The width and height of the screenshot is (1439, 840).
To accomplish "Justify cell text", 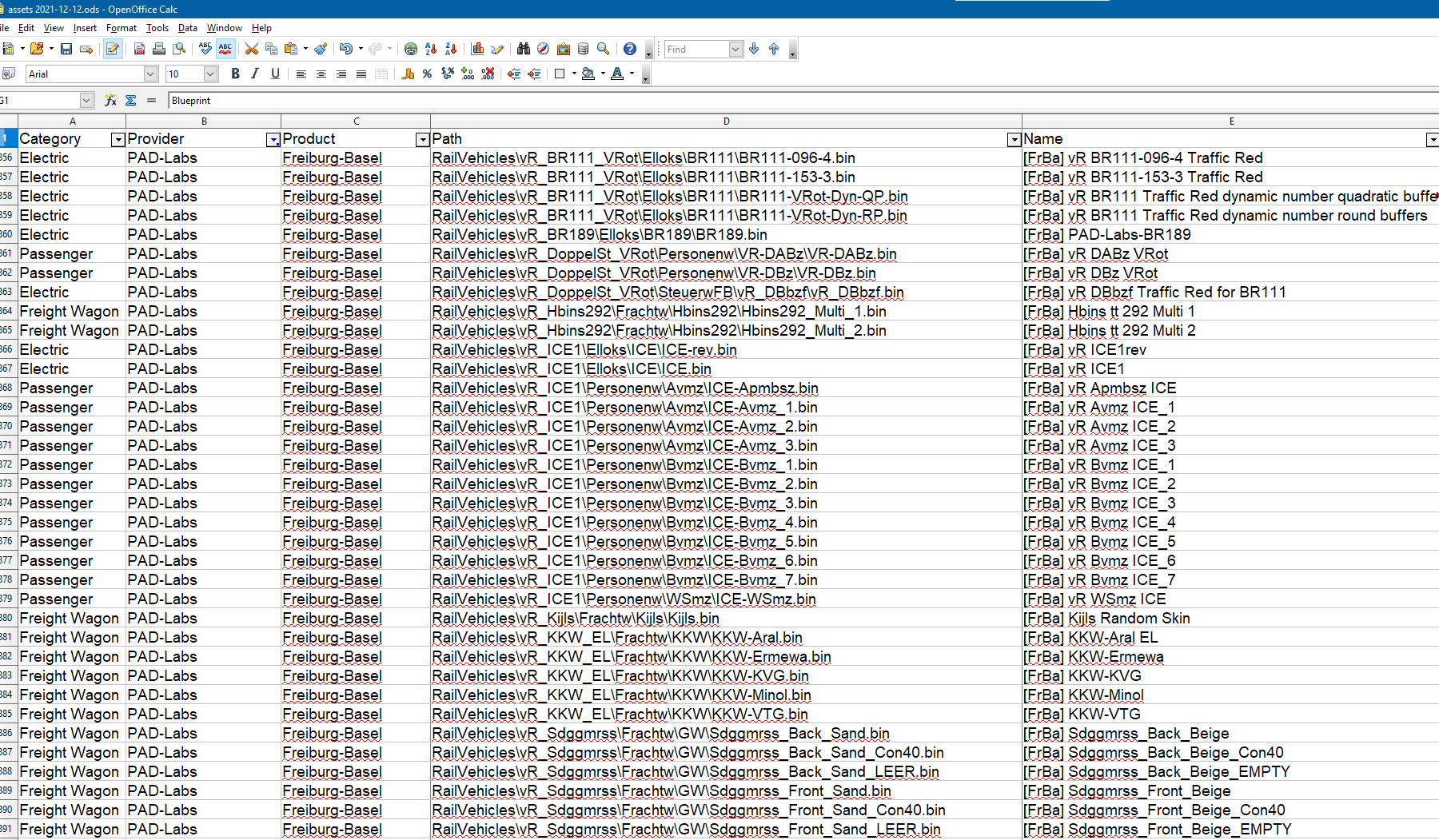I will coord(361,74).
